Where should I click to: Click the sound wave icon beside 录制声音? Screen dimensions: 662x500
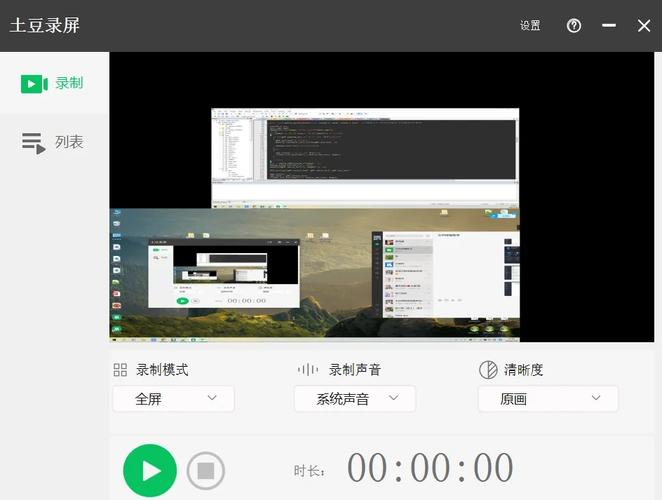(x=308, y=370)
